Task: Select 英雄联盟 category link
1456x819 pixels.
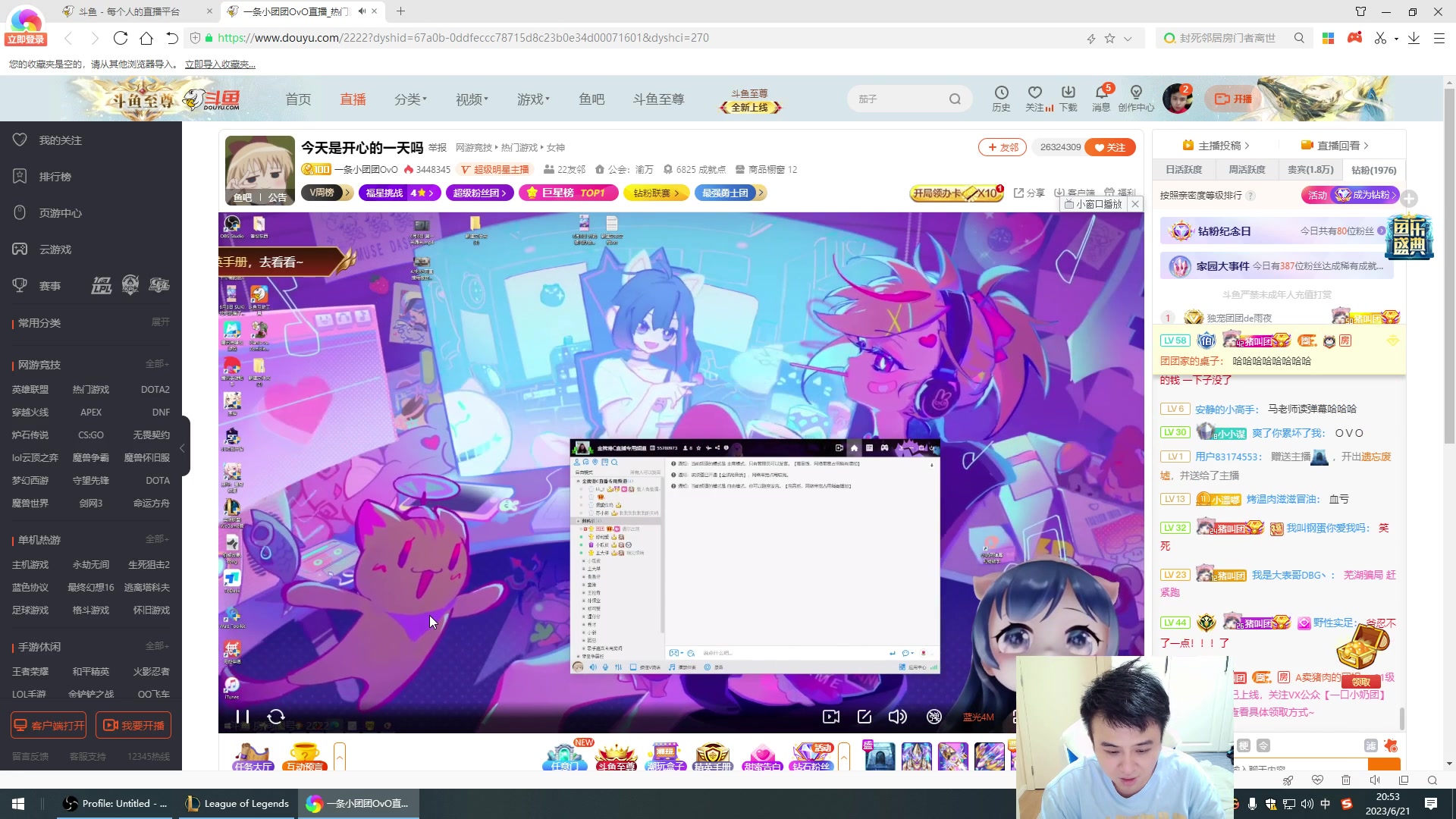Action: (30, 390)
